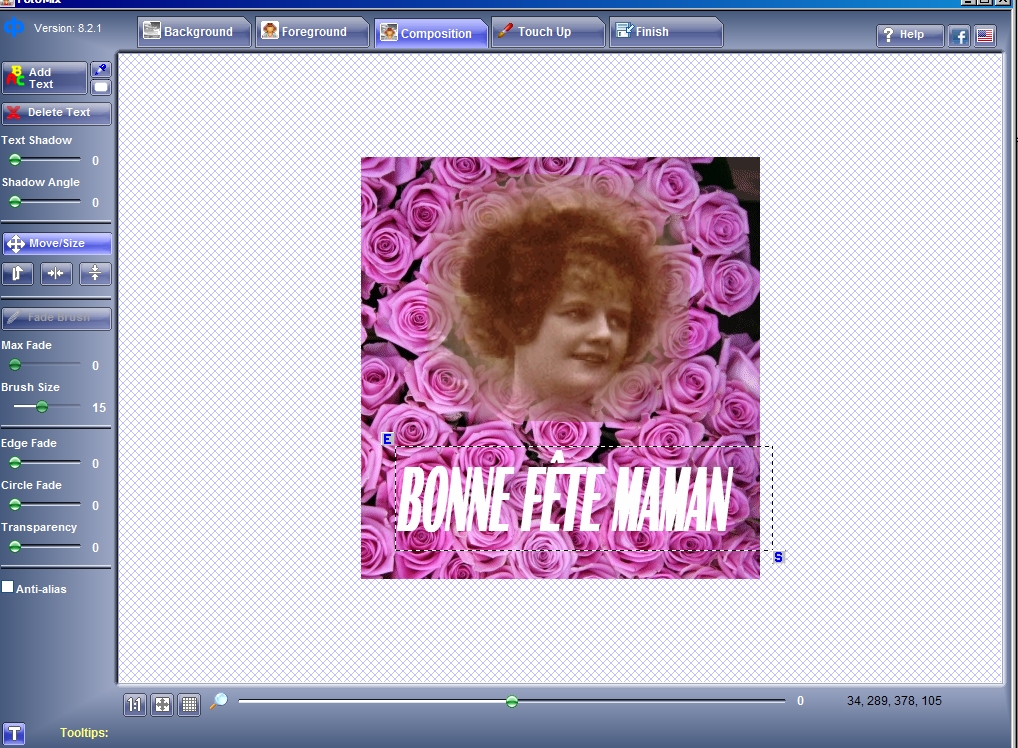
Task: Center the text vertically with the arrows icon
Action: coord(95,273)
